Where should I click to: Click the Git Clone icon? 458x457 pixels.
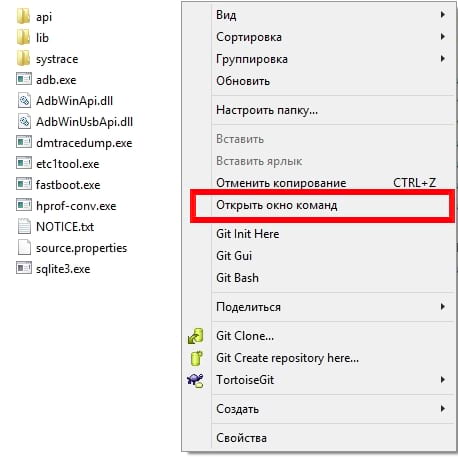[x=195, y=336]
